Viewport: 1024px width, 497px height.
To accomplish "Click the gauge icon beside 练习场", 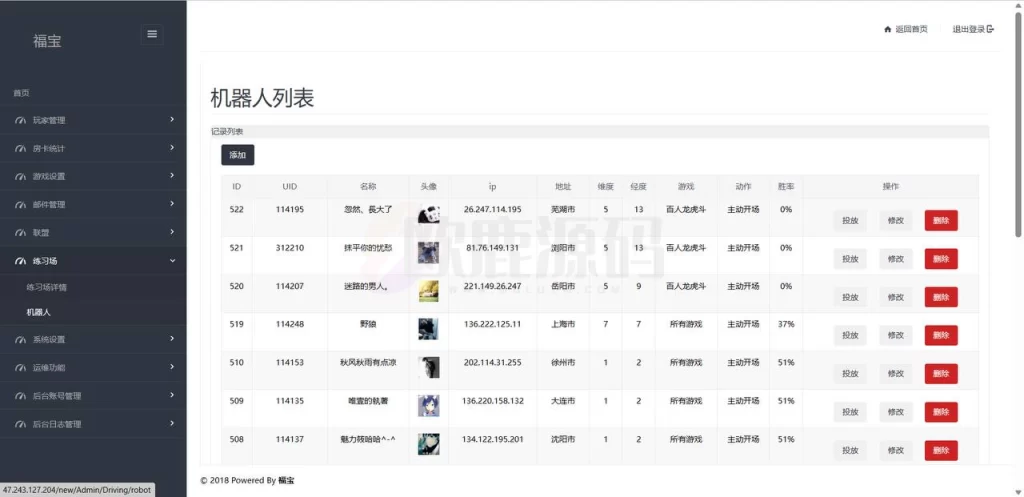I will pyautogui.click(x=20, y=261).
